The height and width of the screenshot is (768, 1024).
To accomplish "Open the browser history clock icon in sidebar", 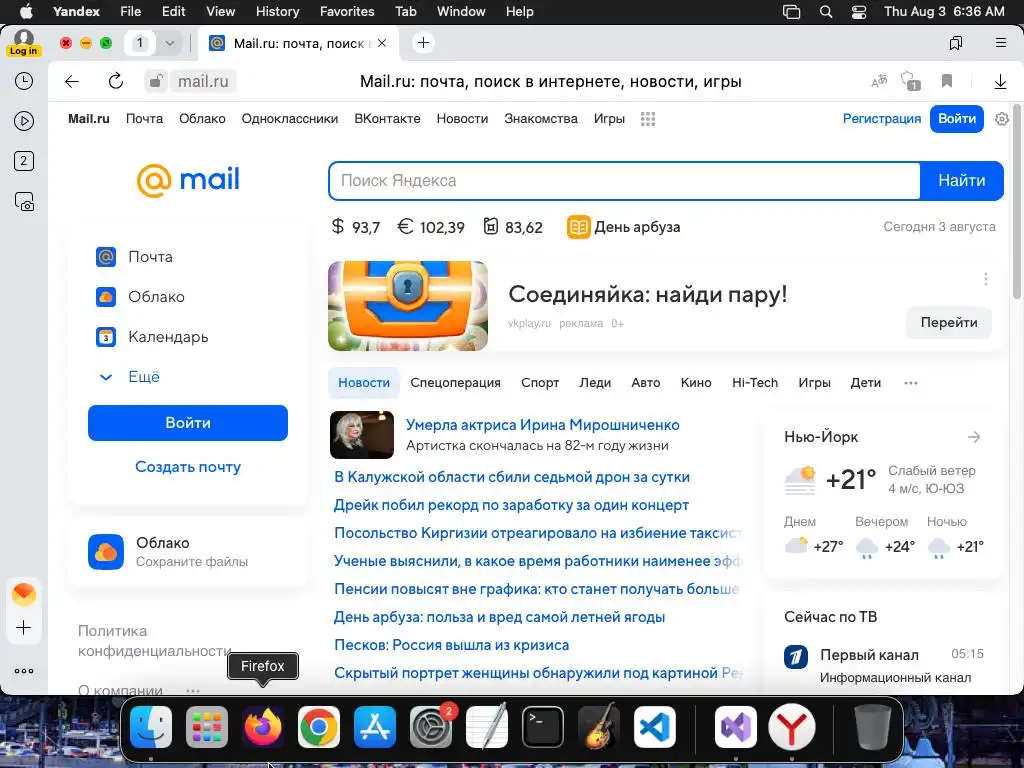I will 24,81.
